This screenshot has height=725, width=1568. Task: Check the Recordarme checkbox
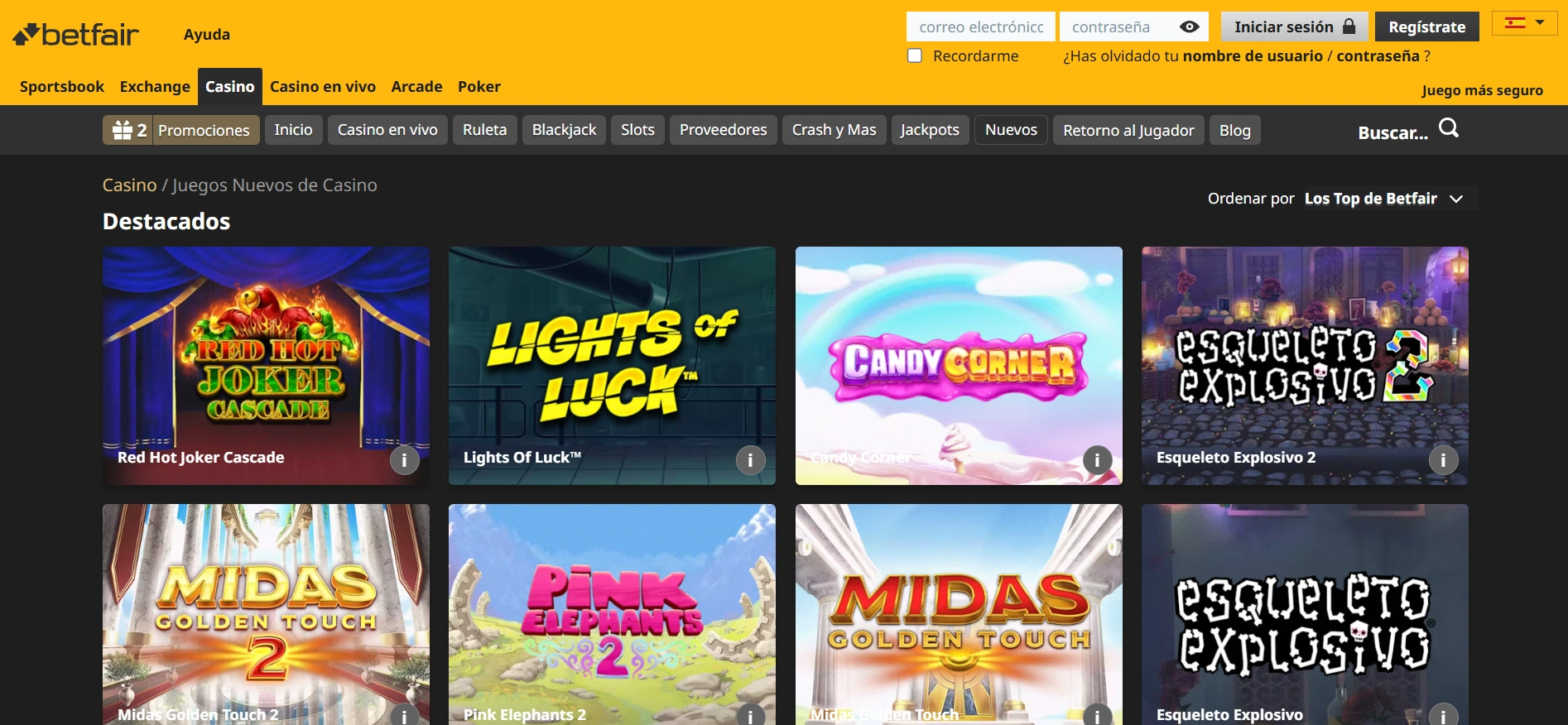(x=915, y=55)
